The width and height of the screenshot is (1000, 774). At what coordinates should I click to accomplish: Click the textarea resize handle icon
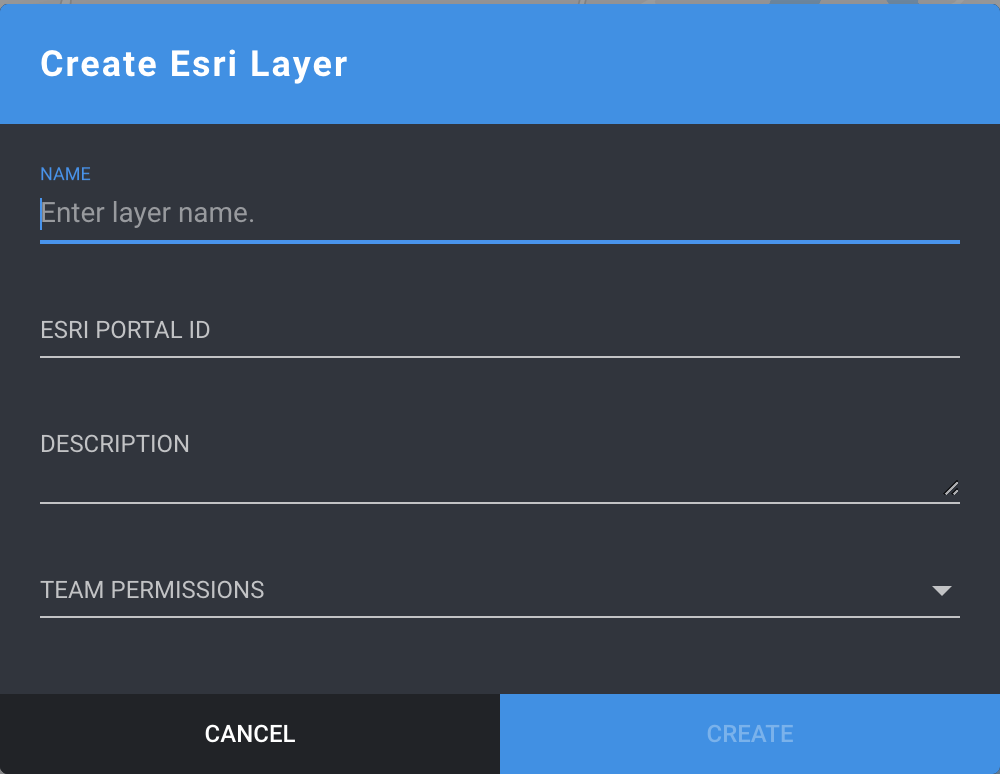point(951,489)
